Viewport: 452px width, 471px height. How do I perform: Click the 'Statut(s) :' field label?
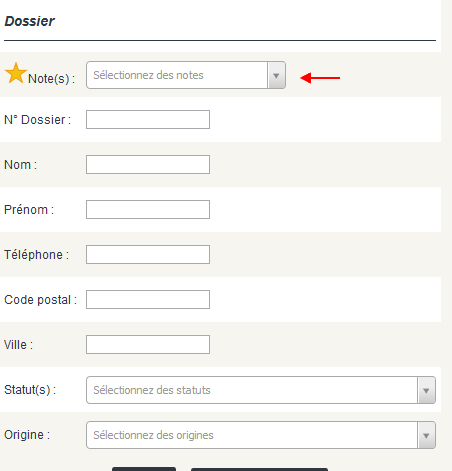[x=30, y=390]
